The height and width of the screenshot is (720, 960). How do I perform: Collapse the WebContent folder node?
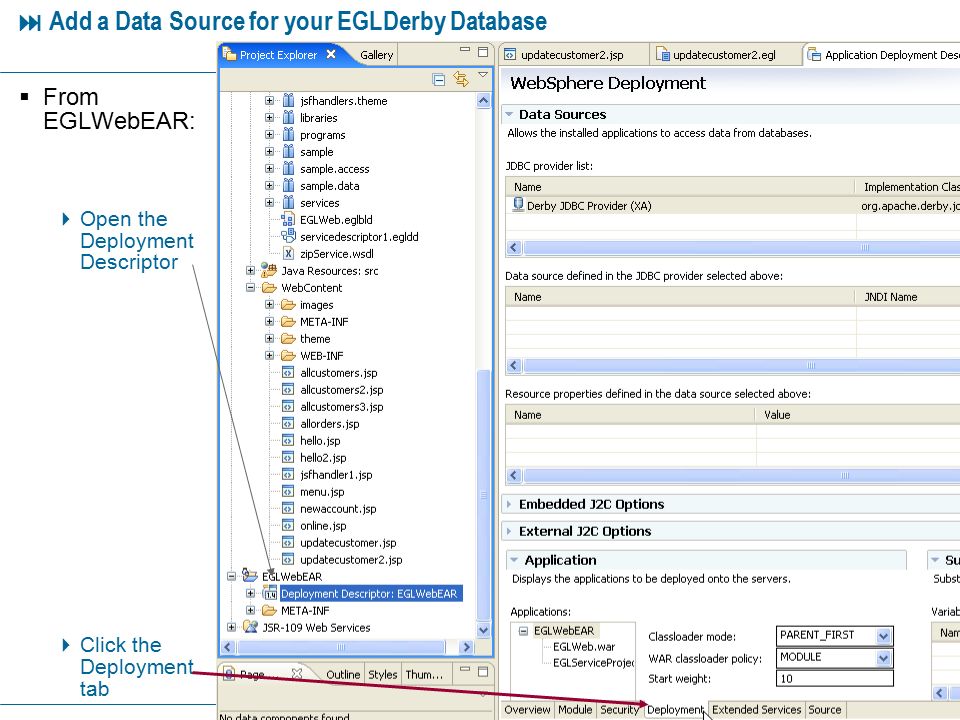250,287
